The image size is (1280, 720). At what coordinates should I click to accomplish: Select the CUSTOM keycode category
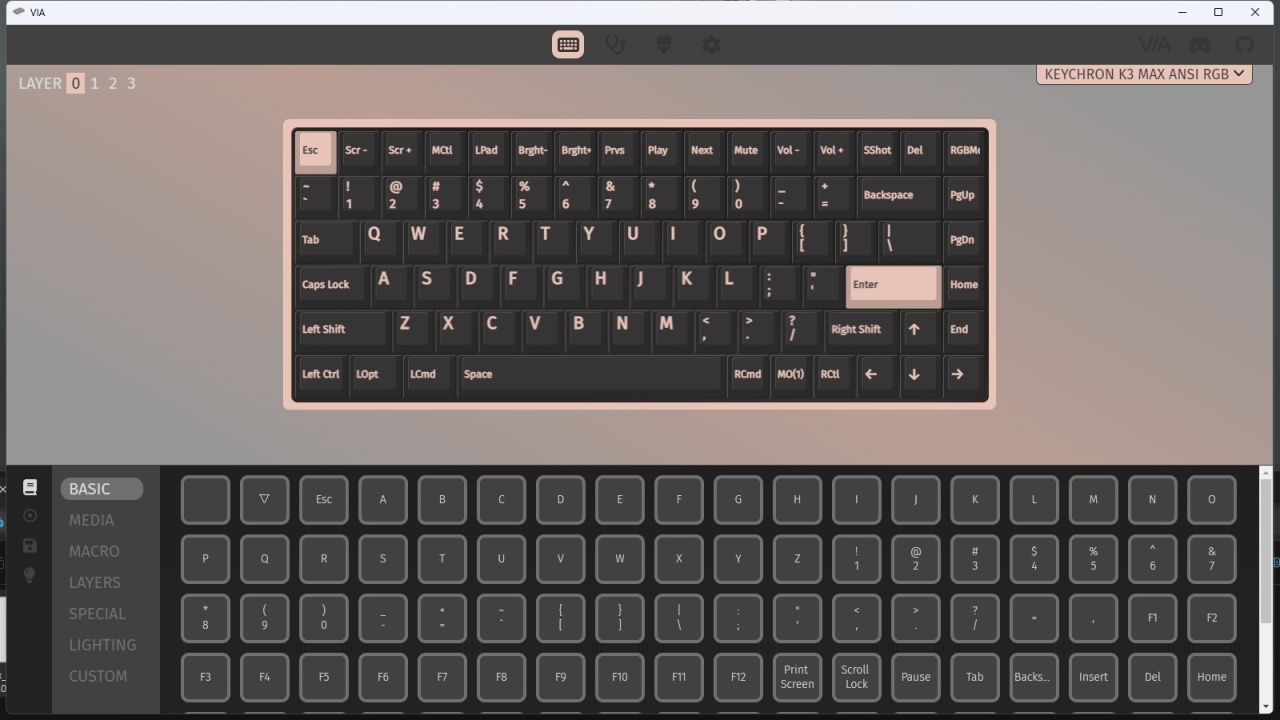(x=98, y=676)
